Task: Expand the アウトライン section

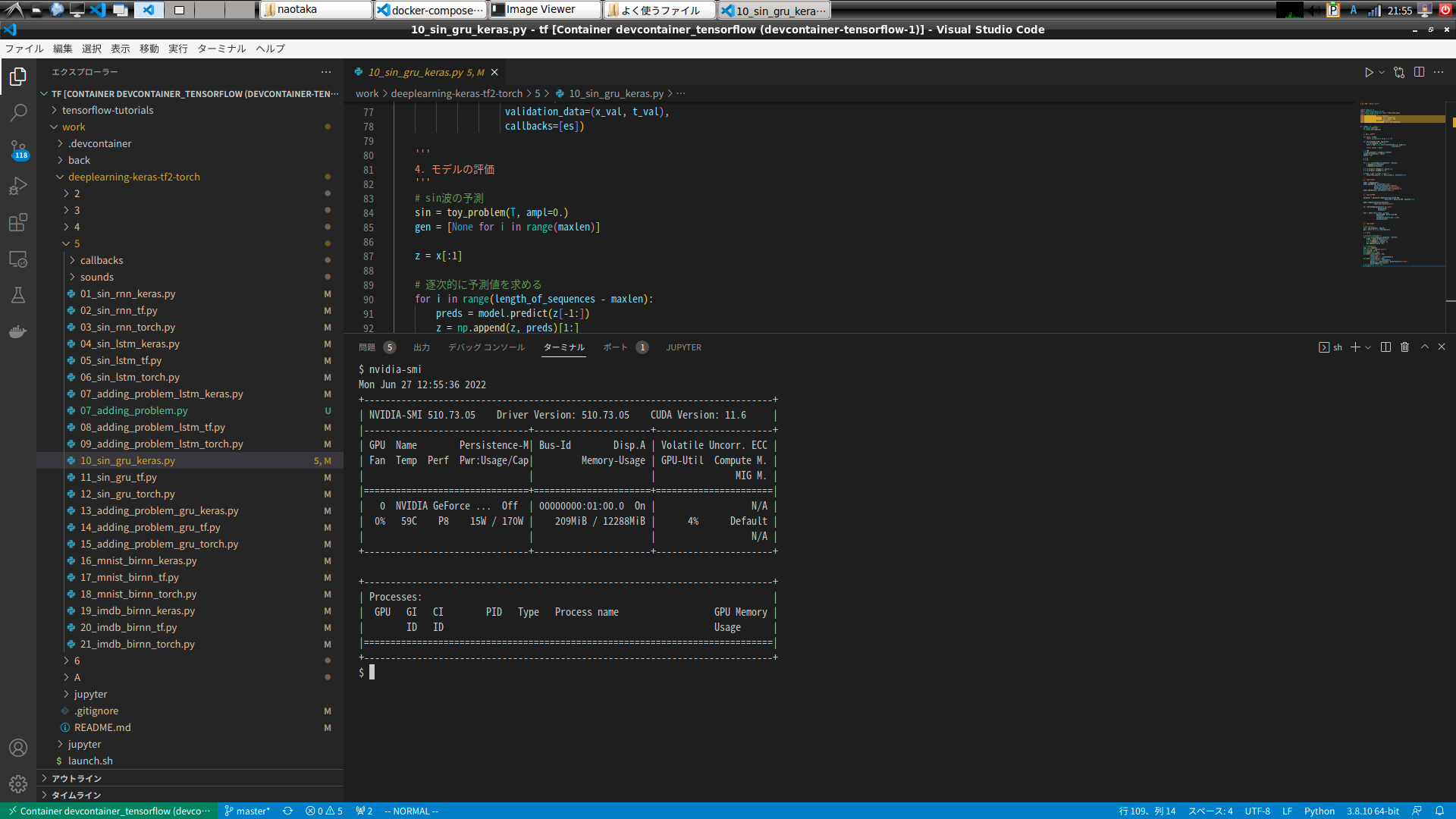Action: click(76, 778)
